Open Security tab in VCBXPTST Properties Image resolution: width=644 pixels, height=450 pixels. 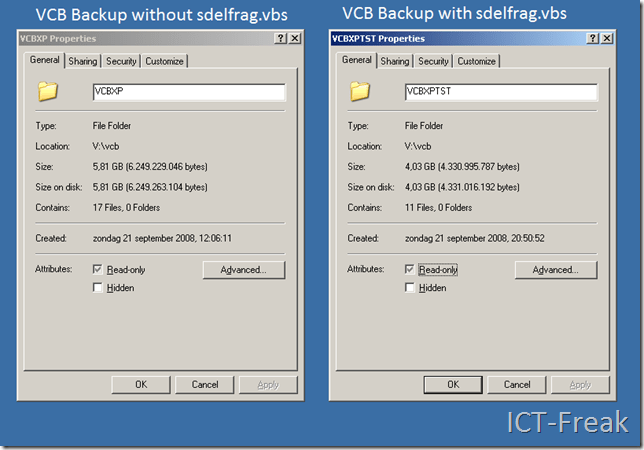[x=433, y=61]
